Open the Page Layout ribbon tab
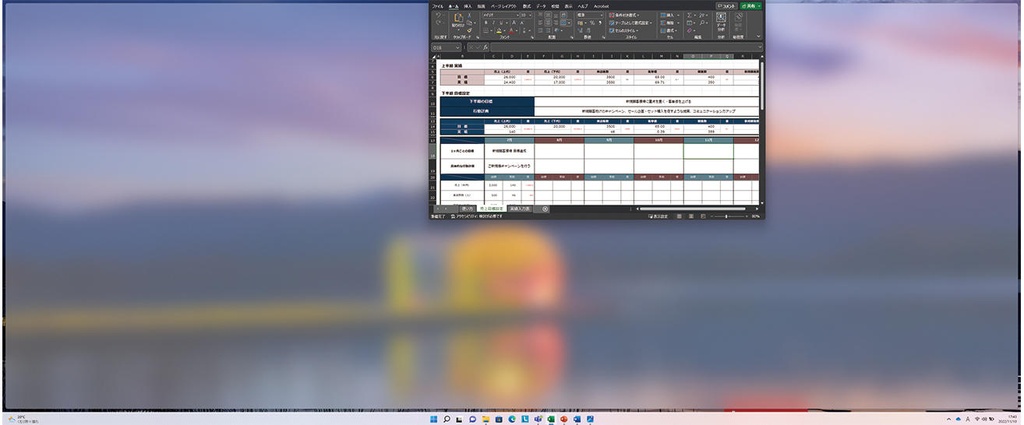Image resolution: width=1024 pixels, height=425 pixels. [x=504, y=7]
